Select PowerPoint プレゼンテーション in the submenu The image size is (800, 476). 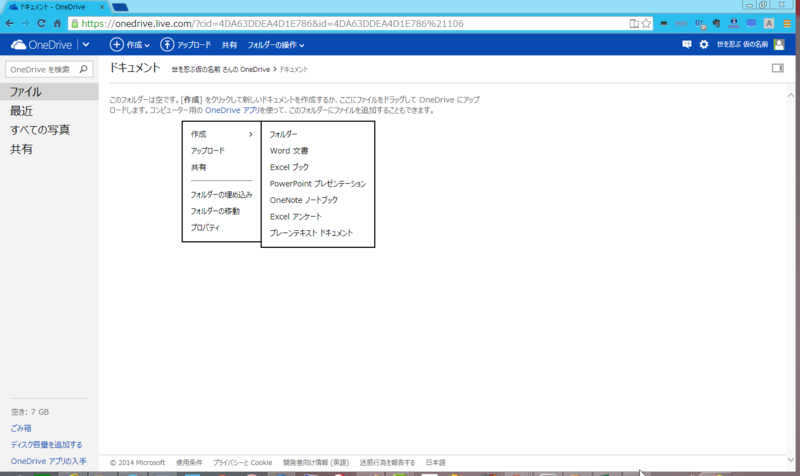(x=318, y=183)
